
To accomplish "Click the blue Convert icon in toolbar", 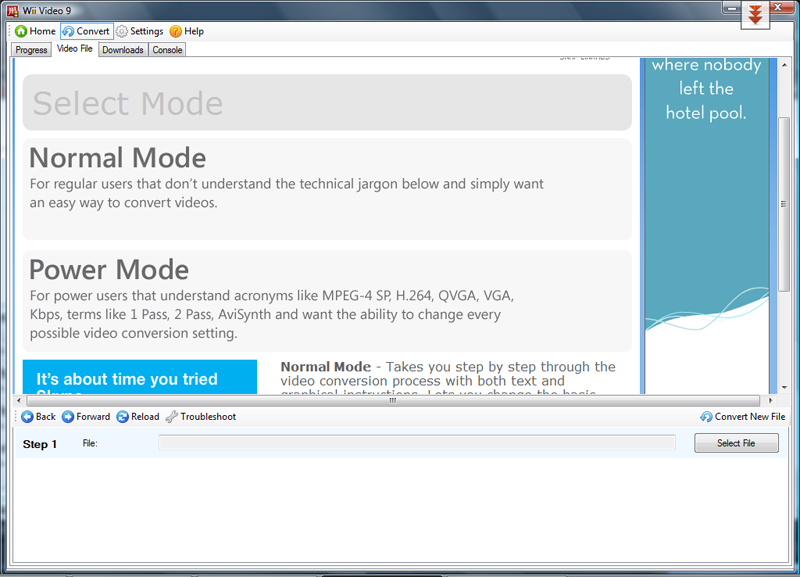I will click(x=68, y=32).
